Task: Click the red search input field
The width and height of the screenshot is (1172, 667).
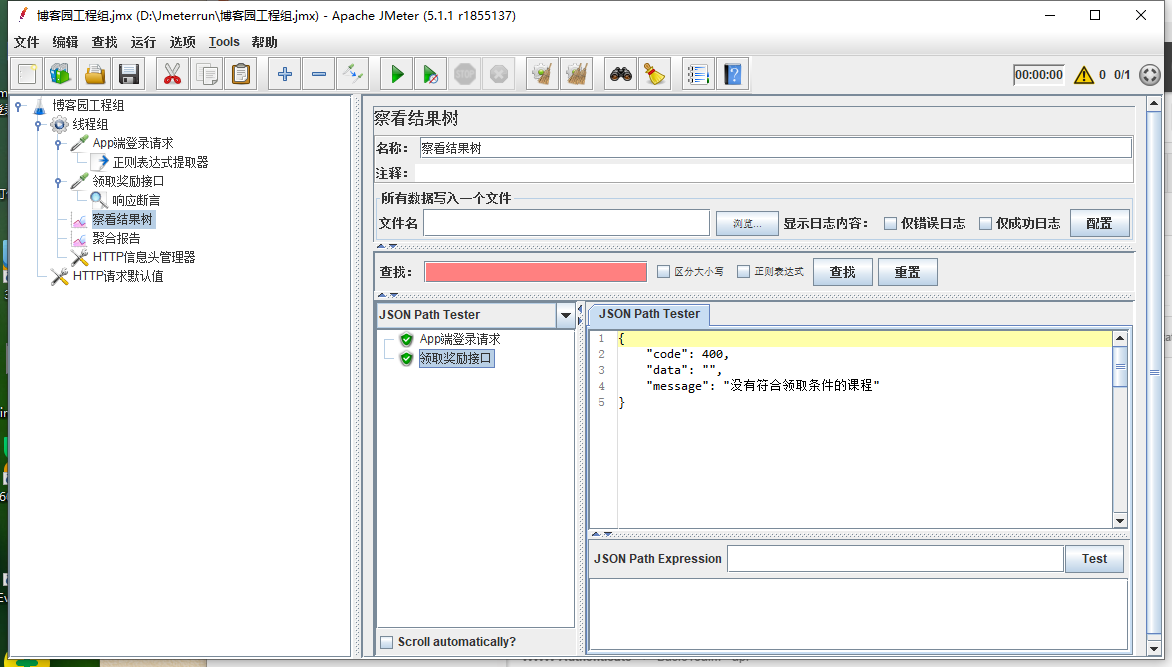Action: [535, 272]
